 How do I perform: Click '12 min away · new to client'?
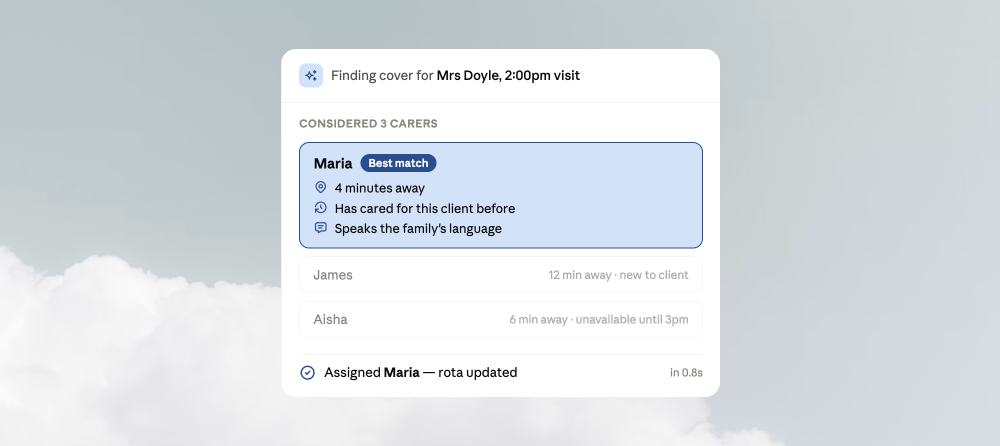tap(619, 275)
